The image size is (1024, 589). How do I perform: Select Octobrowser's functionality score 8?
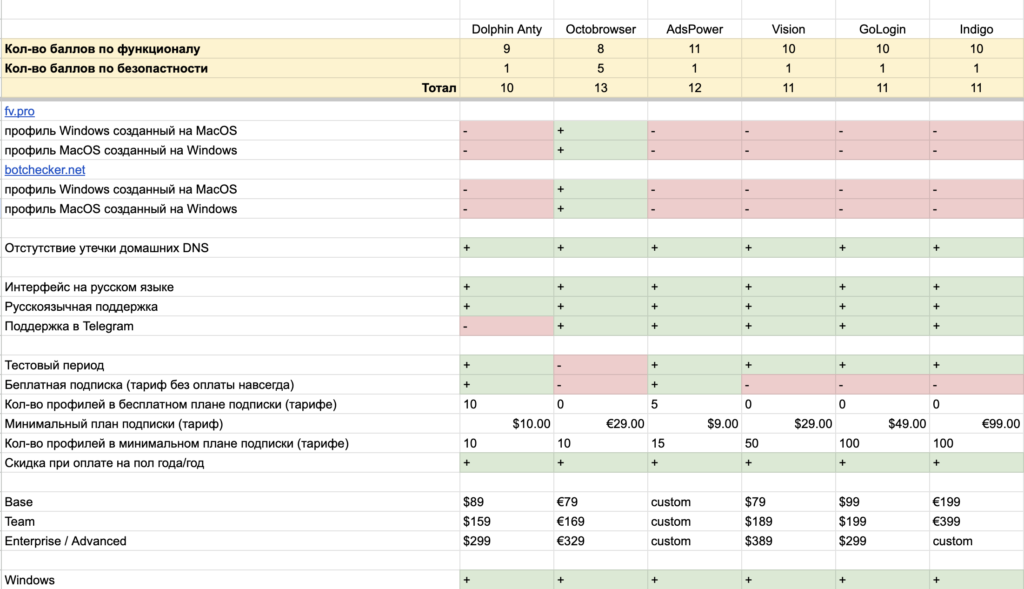point(601,49)
